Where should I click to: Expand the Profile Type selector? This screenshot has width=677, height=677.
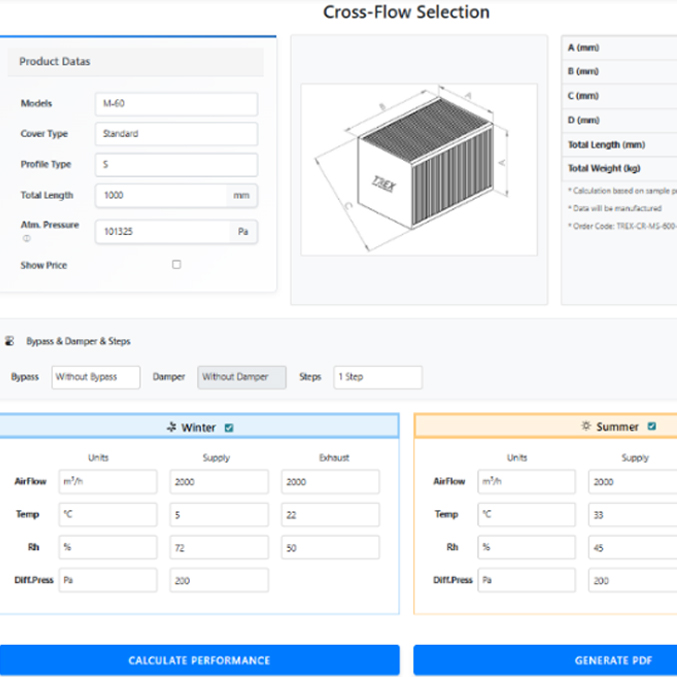pos(176,164)
